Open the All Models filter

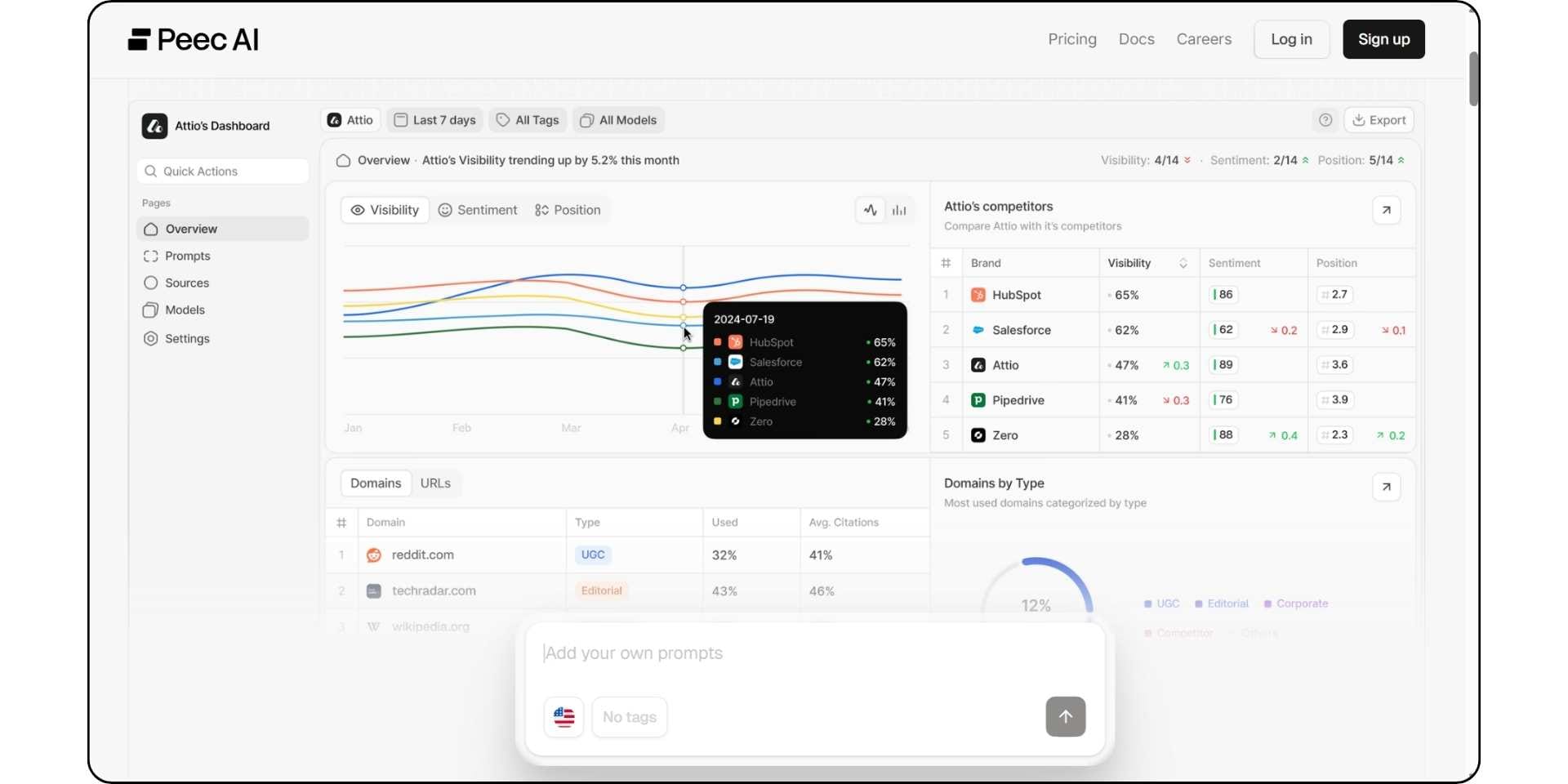click(618, 120)
